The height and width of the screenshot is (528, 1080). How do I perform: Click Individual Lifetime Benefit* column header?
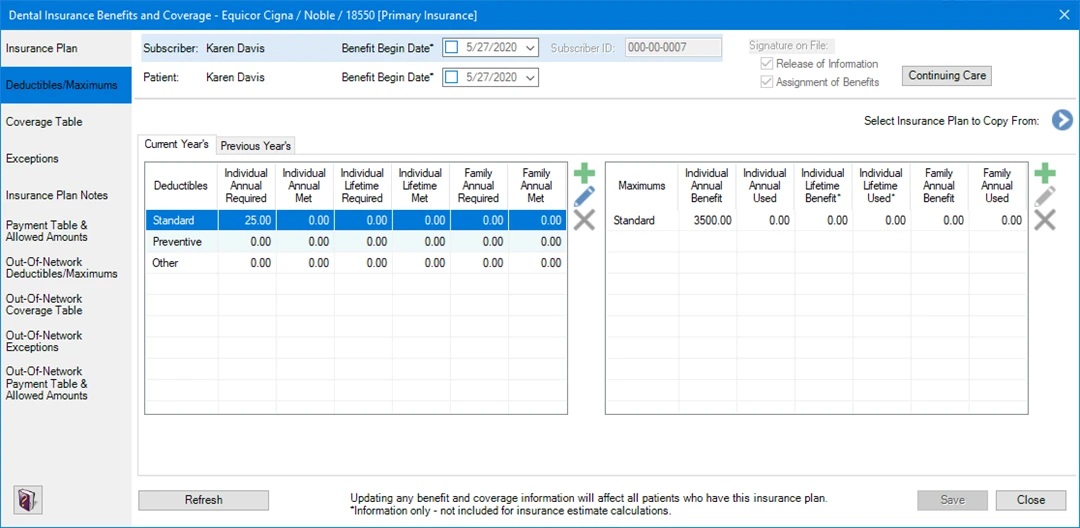tap(822, 186)
